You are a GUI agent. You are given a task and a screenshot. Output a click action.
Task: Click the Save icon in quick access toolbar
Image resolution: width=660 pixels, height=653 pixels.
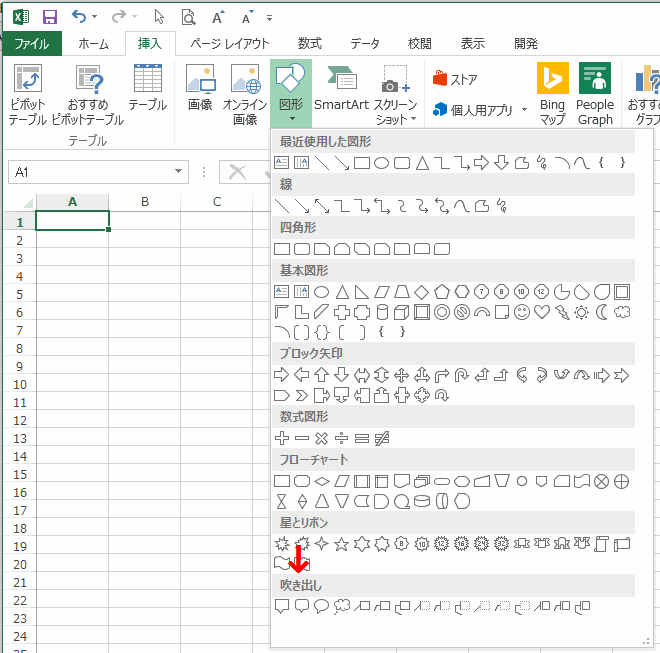point(50,17)
